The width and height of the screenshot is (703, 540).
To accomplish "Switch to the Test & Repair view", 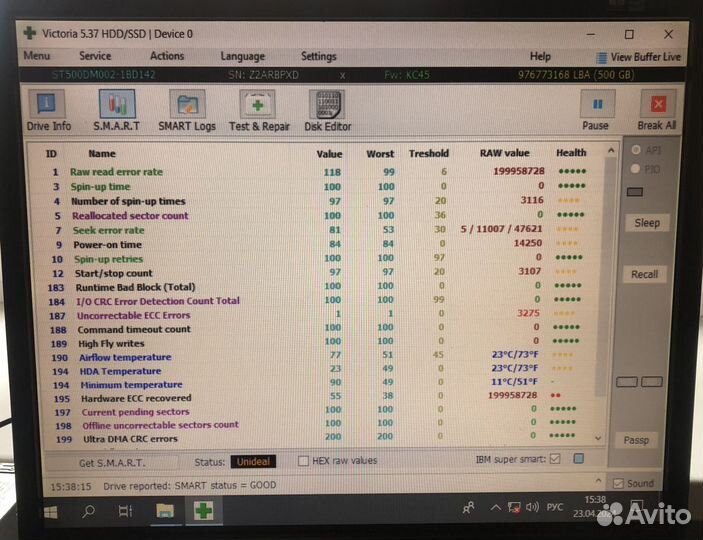I will point(259,110).
